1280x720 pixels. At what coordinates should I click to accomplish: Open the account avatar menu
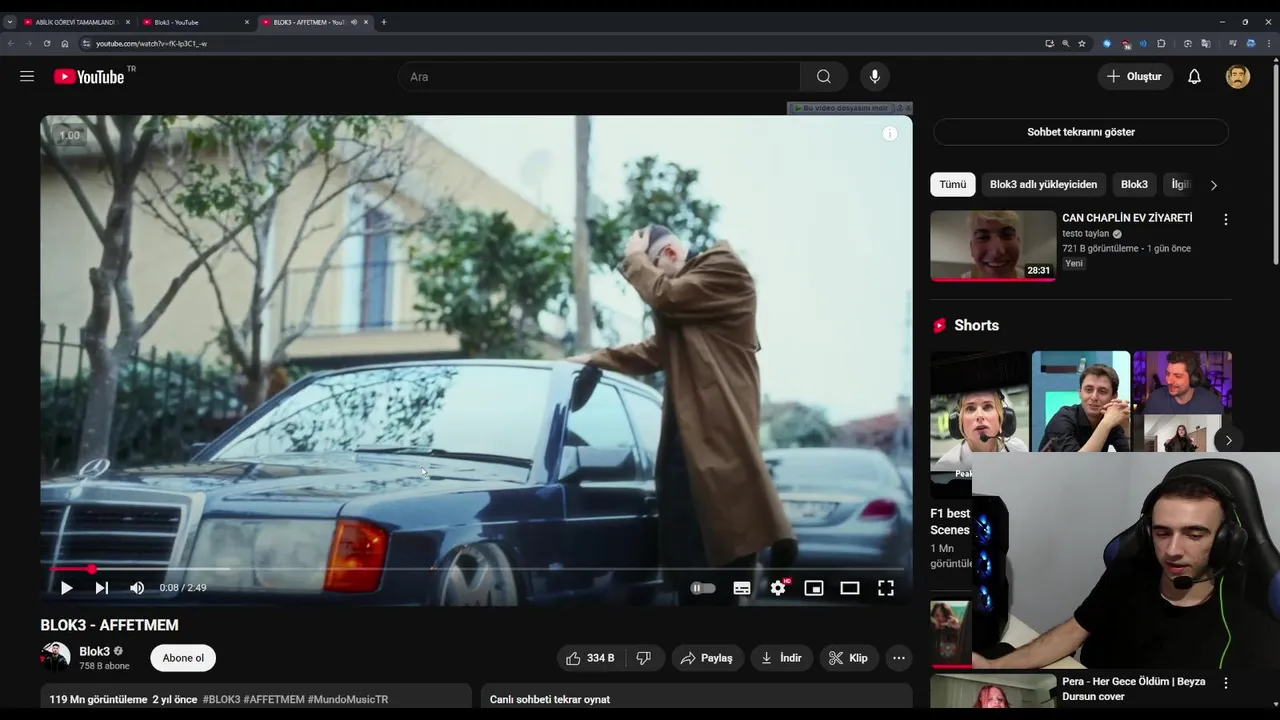[1238, 77]
